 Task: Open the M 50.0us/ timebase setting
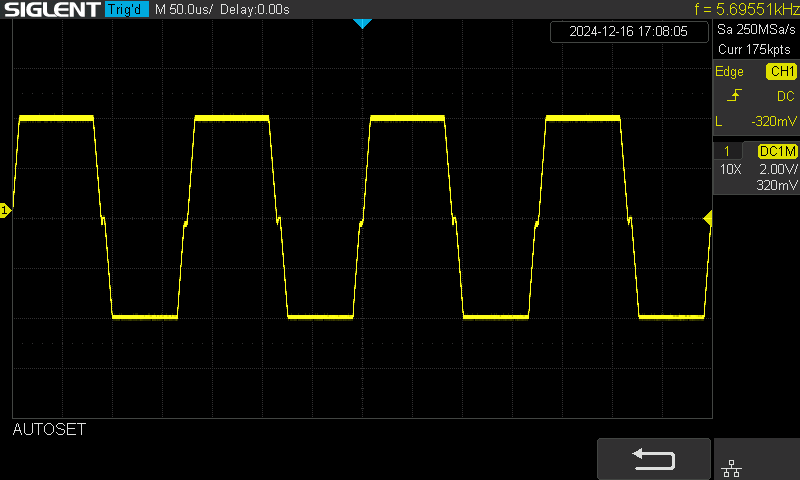pyautogui.click(x=185, y=9)
